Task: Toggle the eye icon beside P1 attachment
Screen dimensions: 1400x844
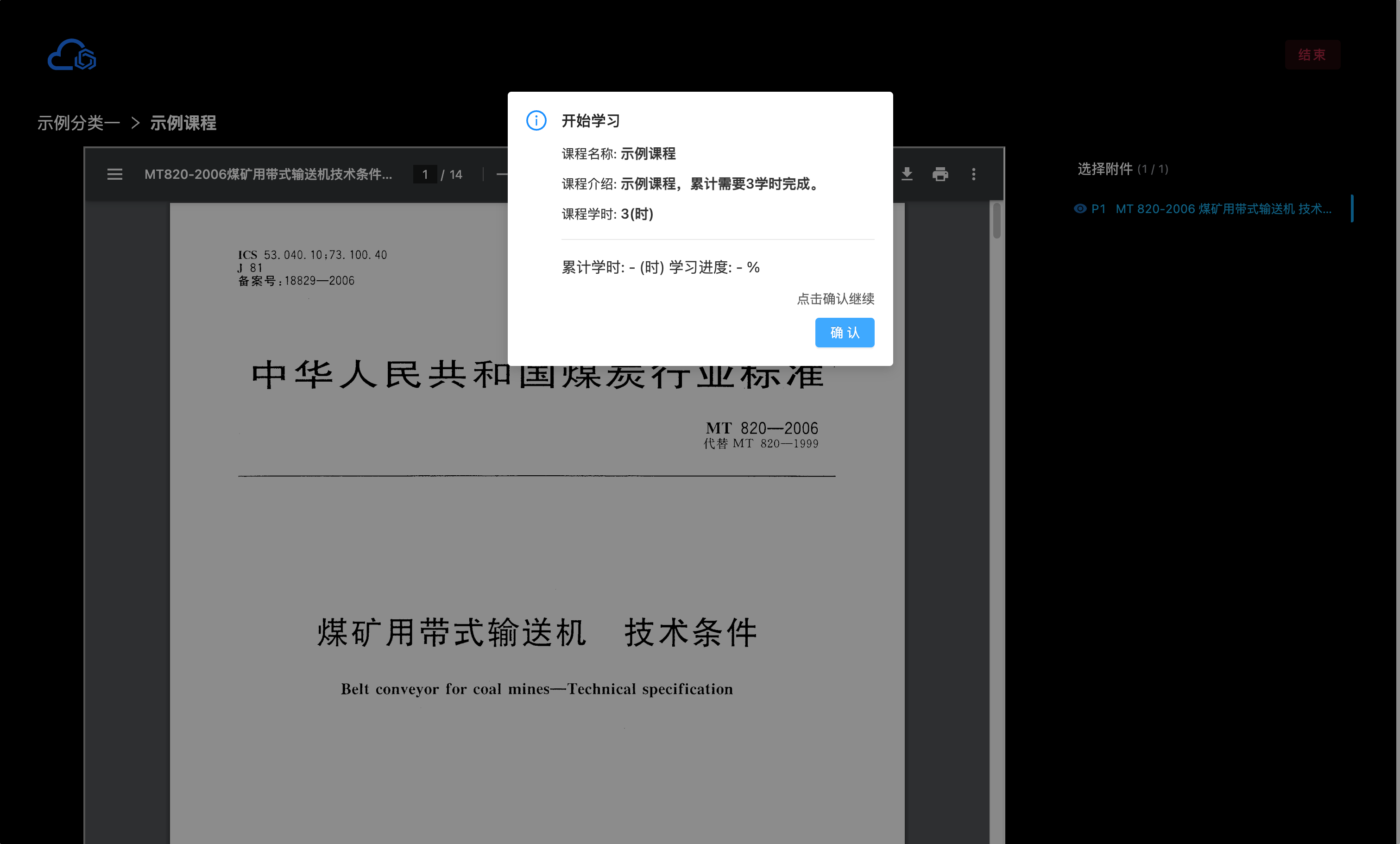Action: 1079,208
